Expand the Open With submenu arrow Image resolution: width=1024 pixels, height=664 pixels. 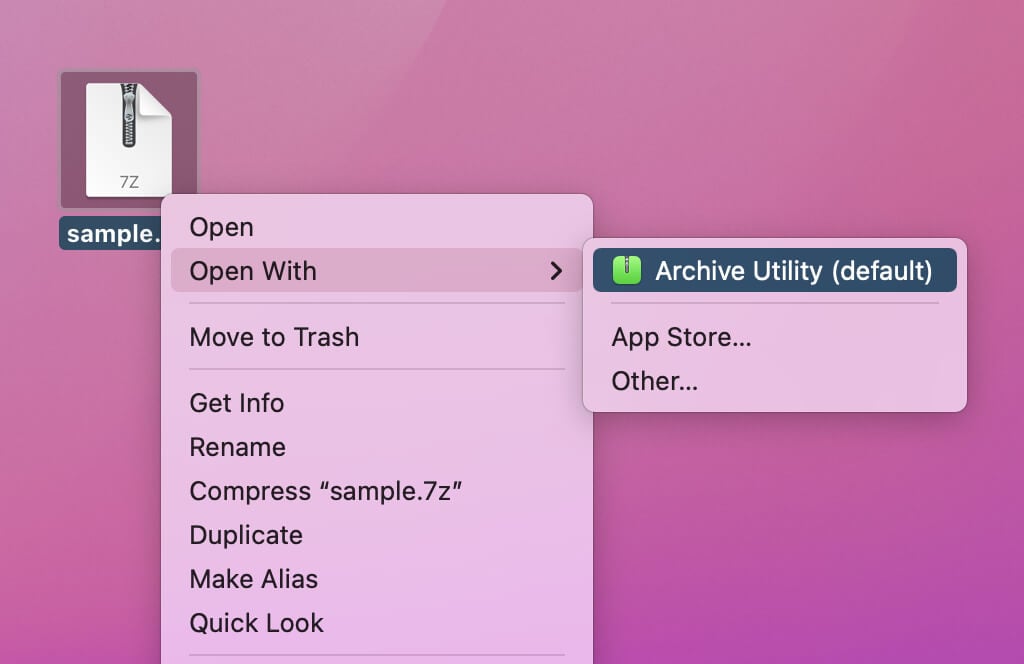point(556,271)
